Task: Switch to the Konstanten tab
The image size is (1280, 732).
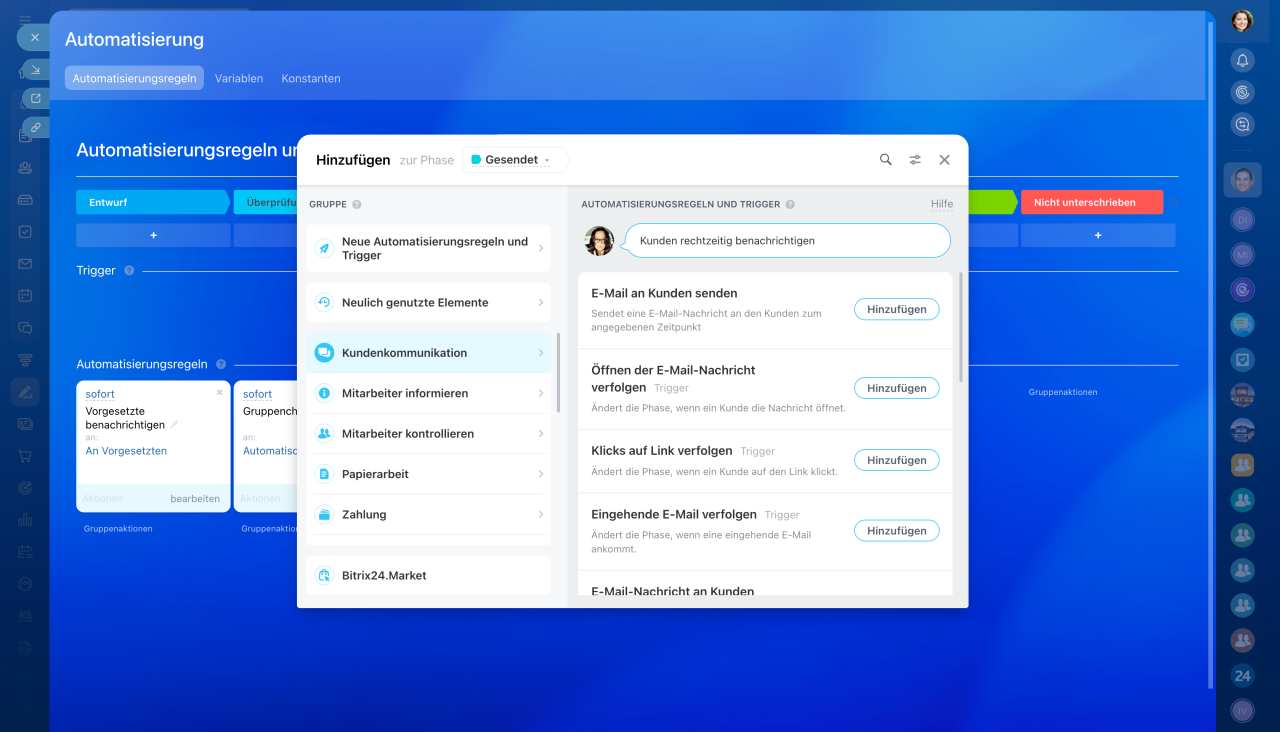Action: coord(310,78)
